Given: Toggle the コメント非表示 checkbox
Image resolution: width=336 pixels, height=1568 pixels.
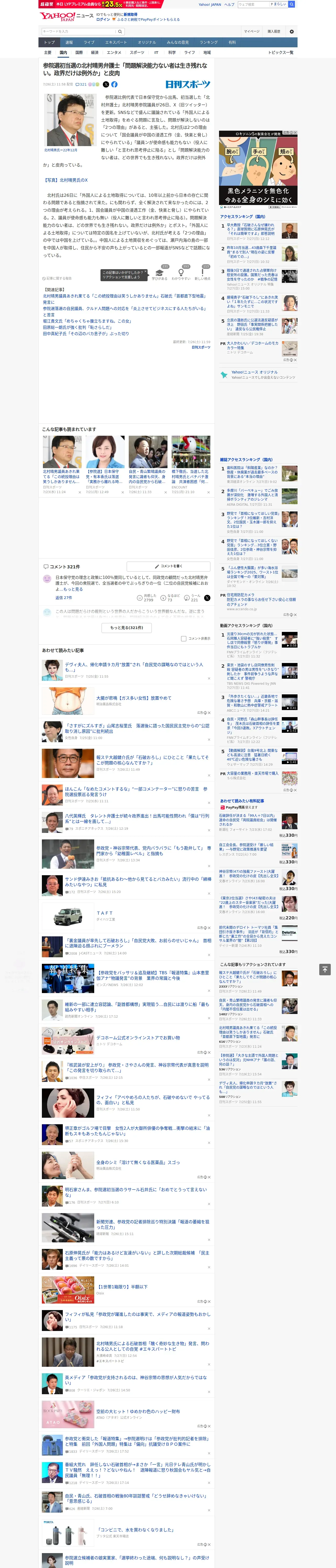Looking at the screenshot, I should pyautogui.click(x=183, y=638).
